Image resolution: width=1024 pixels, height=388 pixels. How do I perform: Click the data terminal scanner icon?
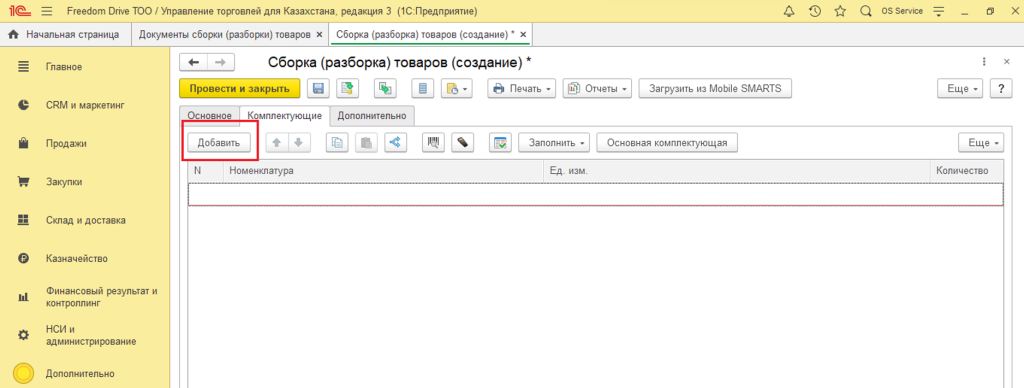[x=462, y=142]
